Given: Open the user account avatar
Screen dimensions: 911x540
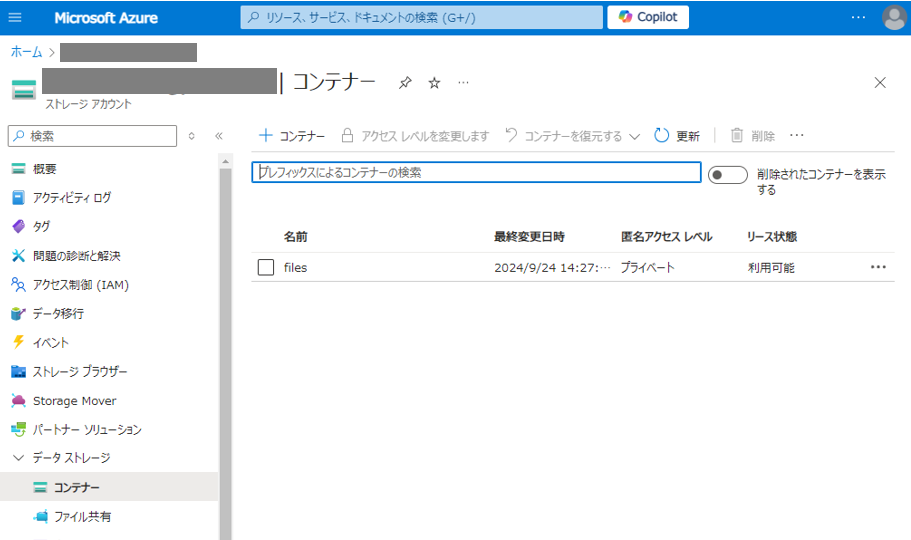Looking at the screenshot, I should coord(894,17).
